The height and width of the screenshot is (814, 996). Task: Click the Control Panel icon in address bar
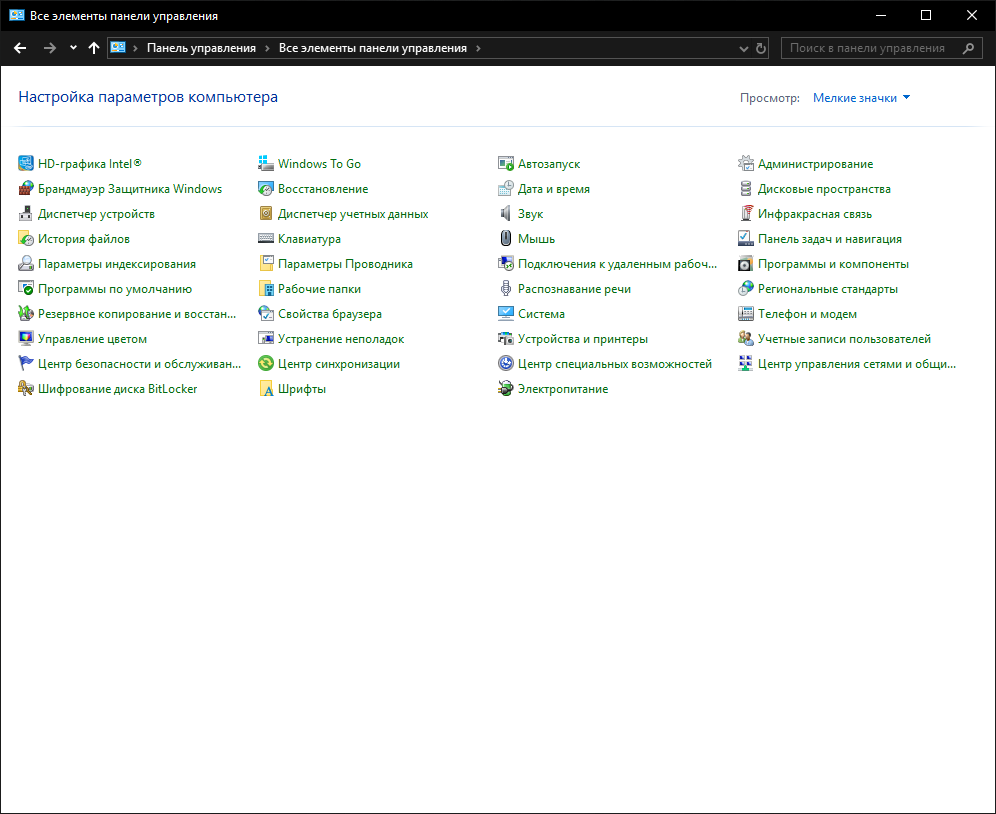118,48
